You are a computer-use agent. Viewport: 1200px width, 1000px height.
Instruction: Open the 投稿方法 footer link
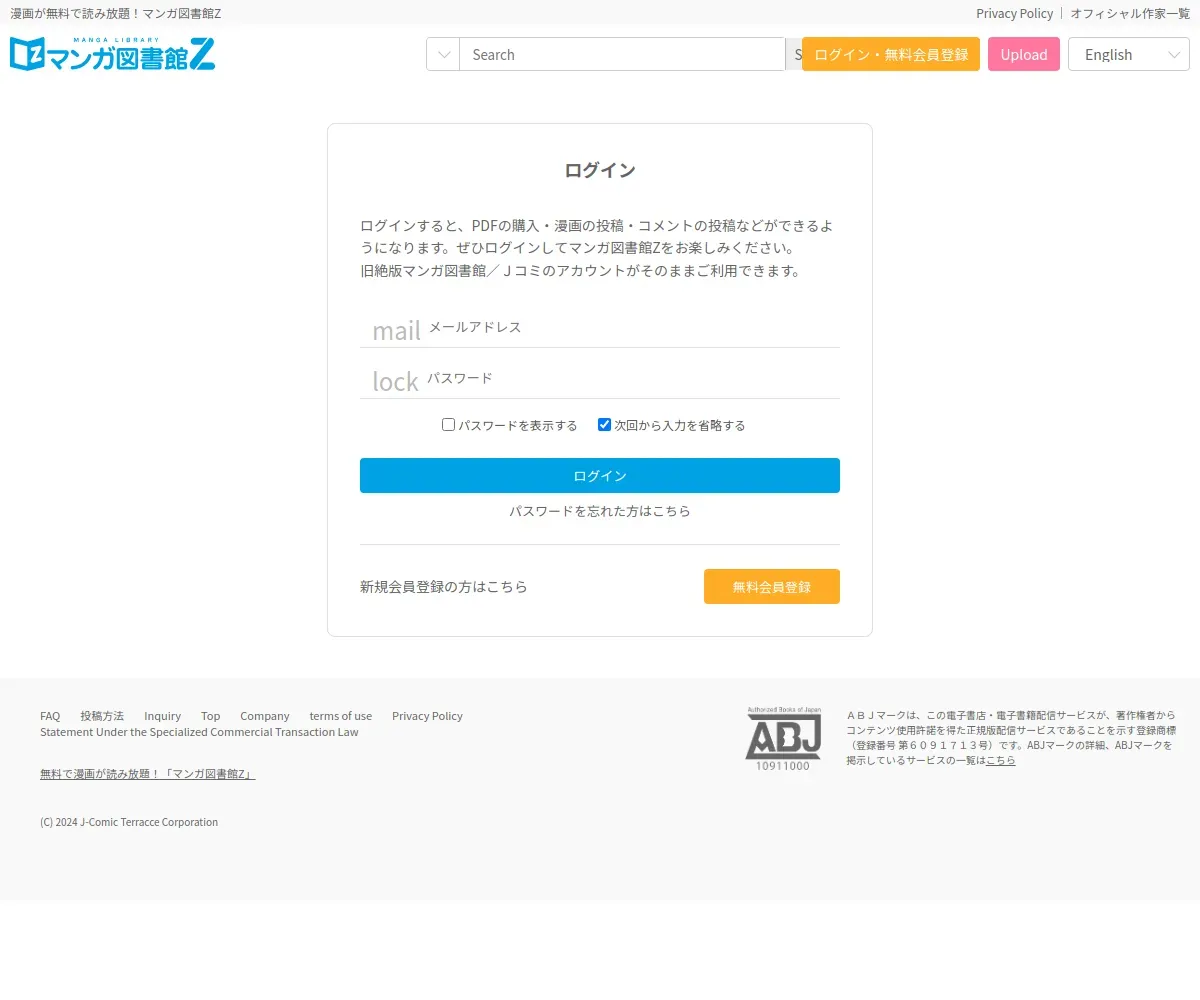102,716
